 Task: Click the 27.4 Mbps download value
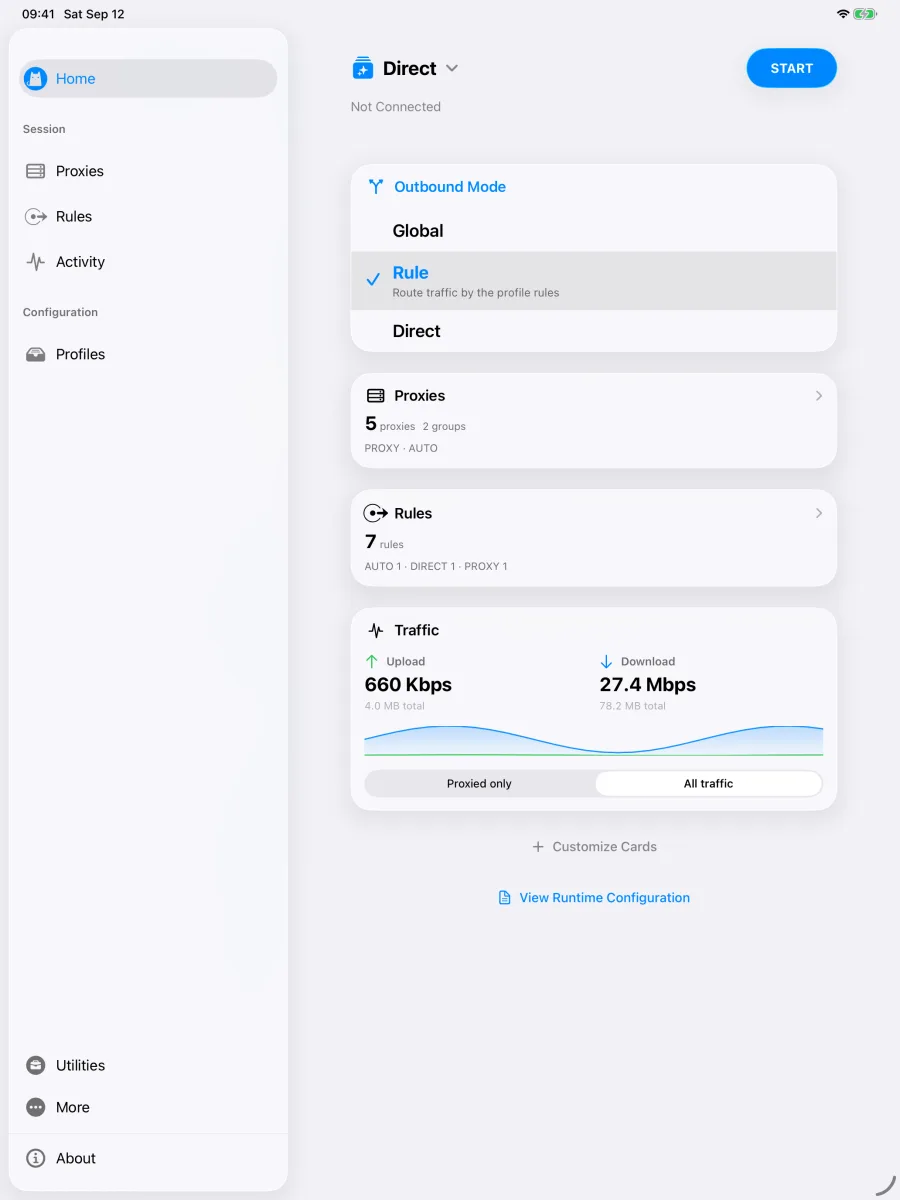click(648, 685)
